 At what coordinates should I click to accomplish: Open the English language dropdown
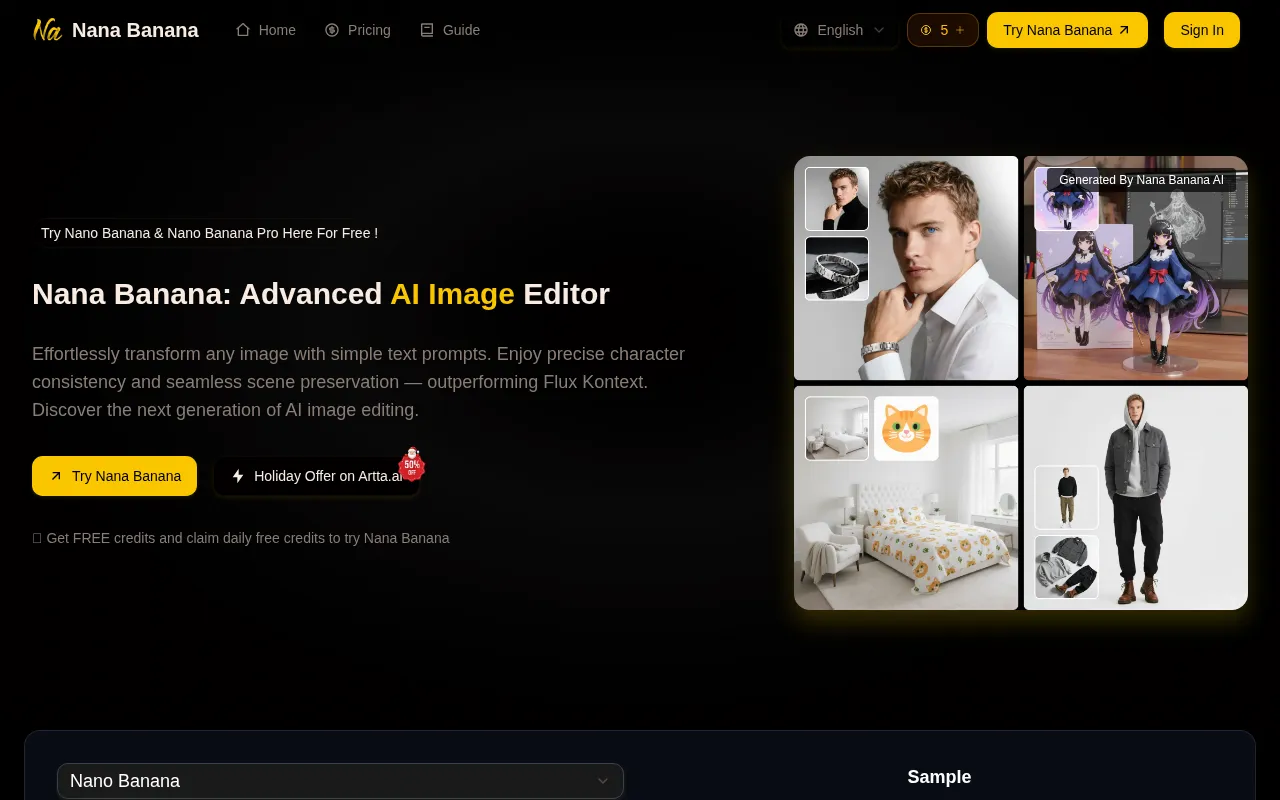coord(840,30)
